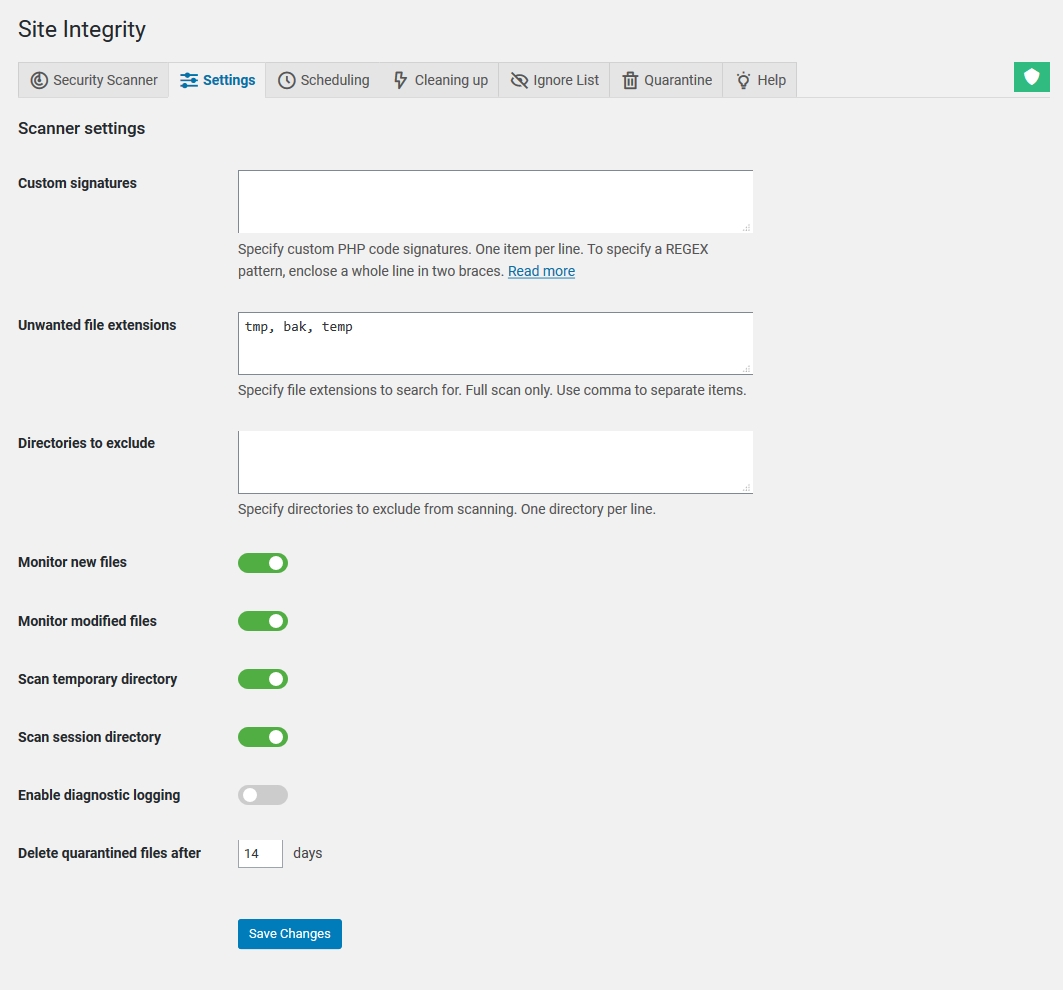The image size is (1063, 990).
Task: Click the lightbulb icon on Help tab
Action: coord(742,80)
